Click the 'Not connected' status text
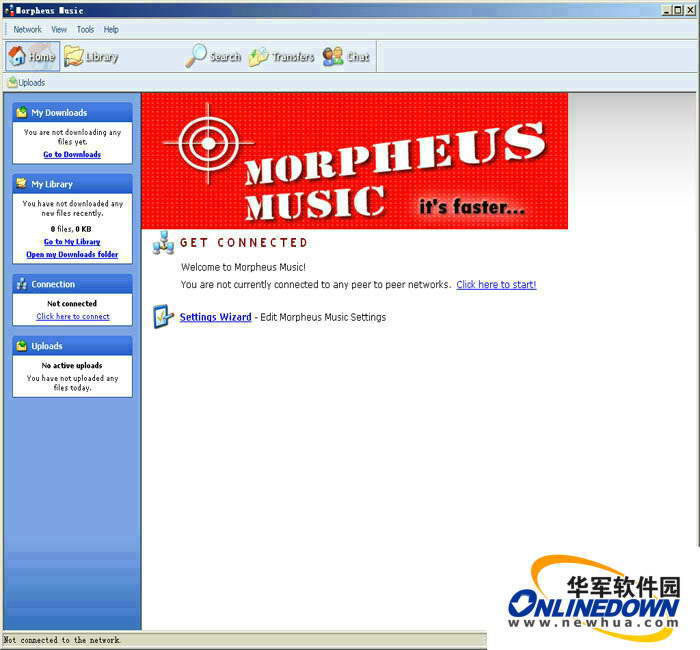Image resolution: width=700 pixels, height=650 pixels. pos(72,304)
